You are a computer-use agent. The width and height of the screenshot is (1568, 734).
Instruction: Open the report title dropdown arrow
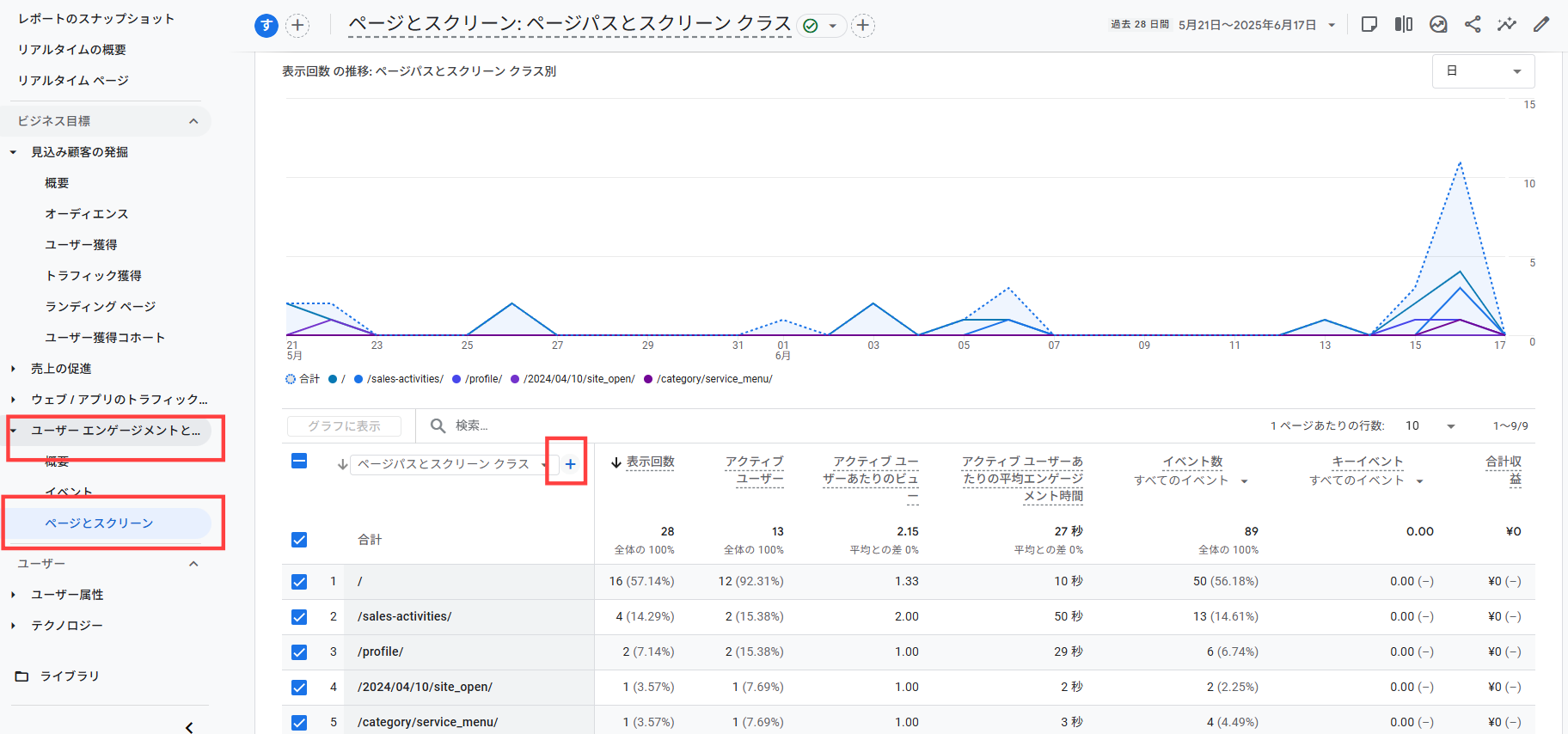coord(832,26)
